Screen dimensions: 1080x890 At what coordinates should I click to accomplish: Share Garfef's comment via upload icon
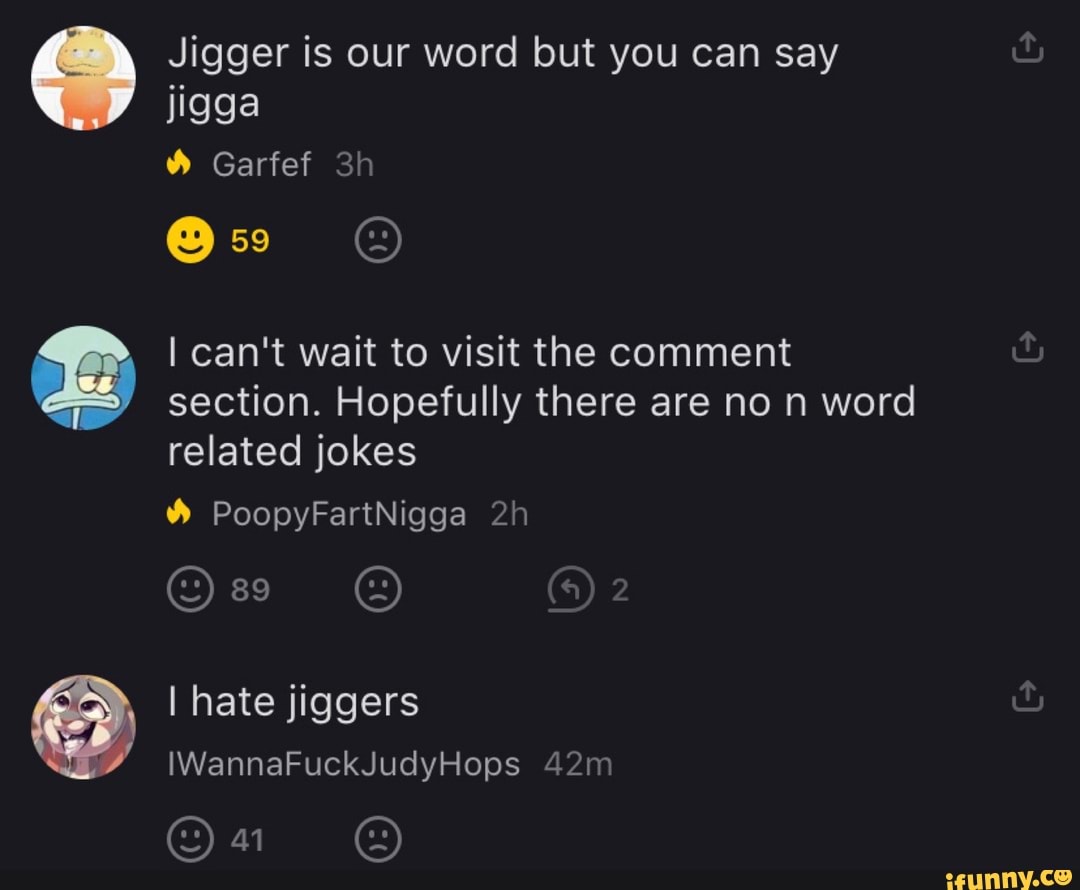pos(1027,48)
